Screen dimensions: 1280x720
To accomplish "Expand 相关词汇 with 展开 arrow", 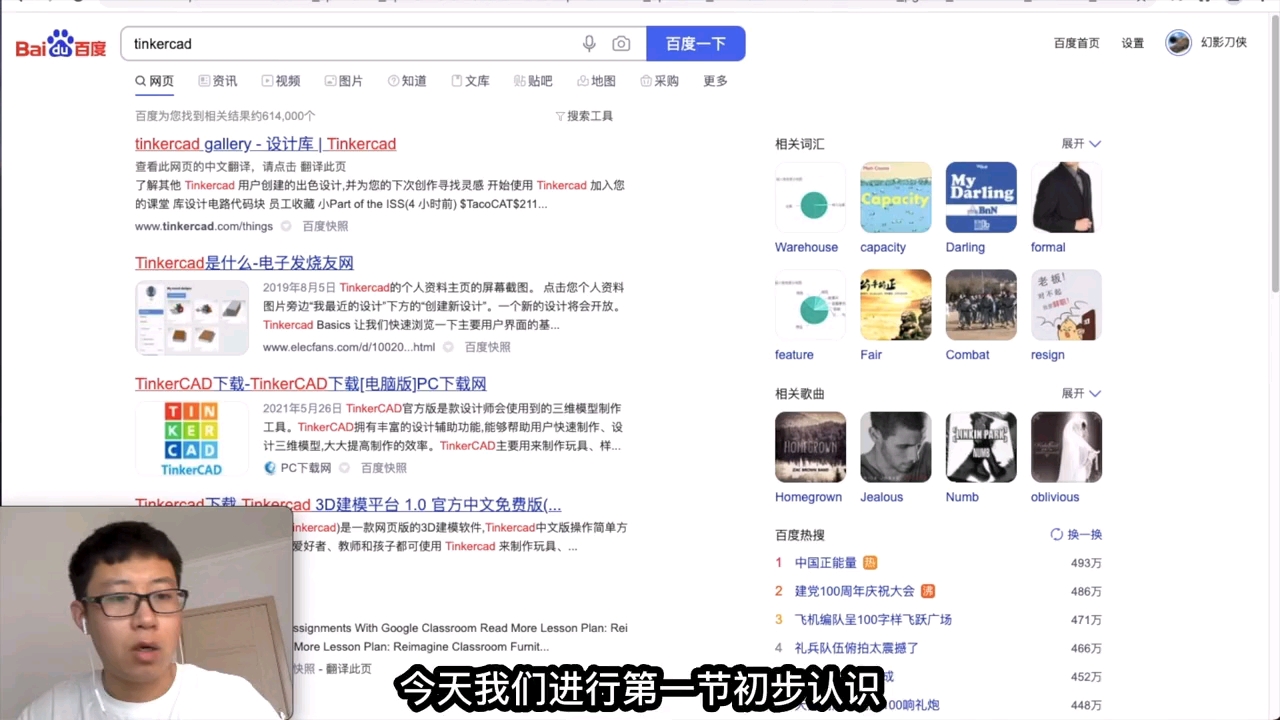I will click(x=1081, y=144).
